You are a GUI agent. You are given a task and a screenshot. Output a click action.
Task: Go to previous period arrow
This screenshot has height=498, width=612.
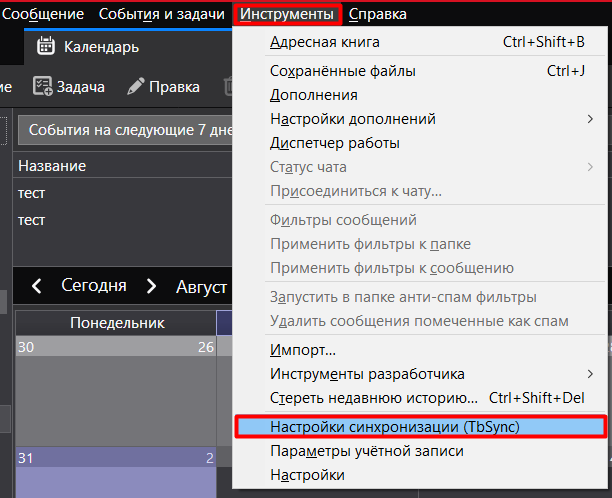[37, 286]
